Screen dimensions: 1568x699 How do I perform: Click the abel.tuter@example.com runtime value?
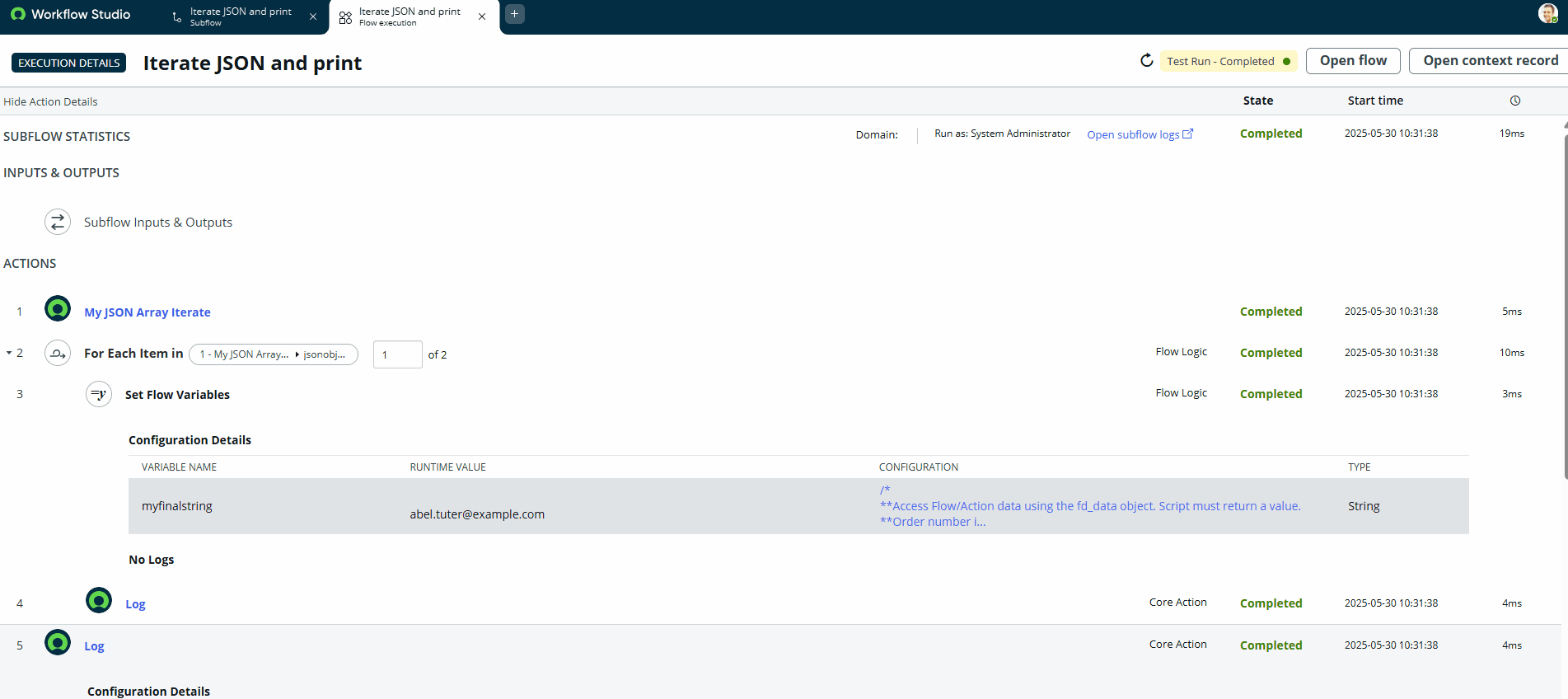477,514
